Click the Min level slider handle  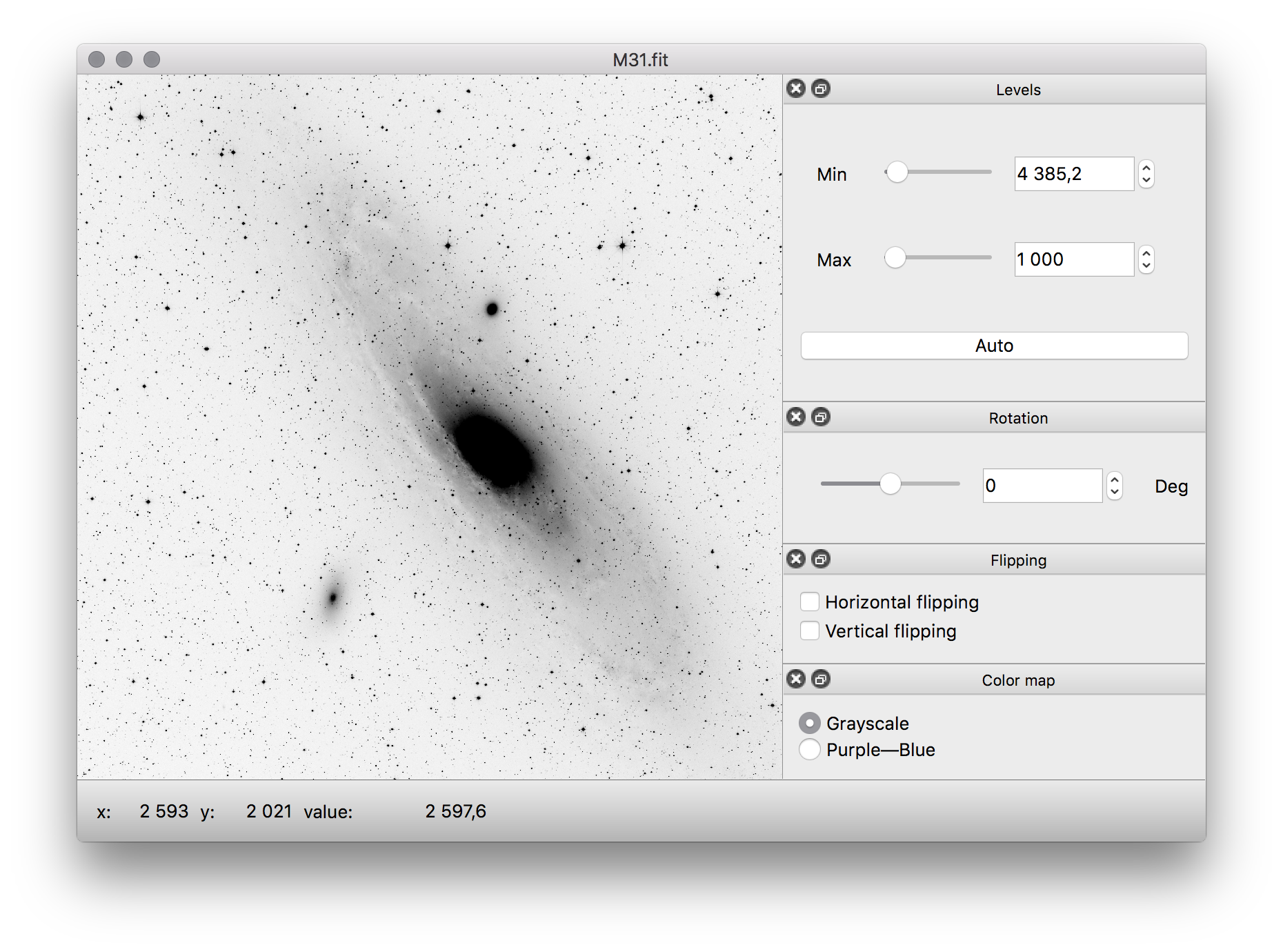[897, 172]
